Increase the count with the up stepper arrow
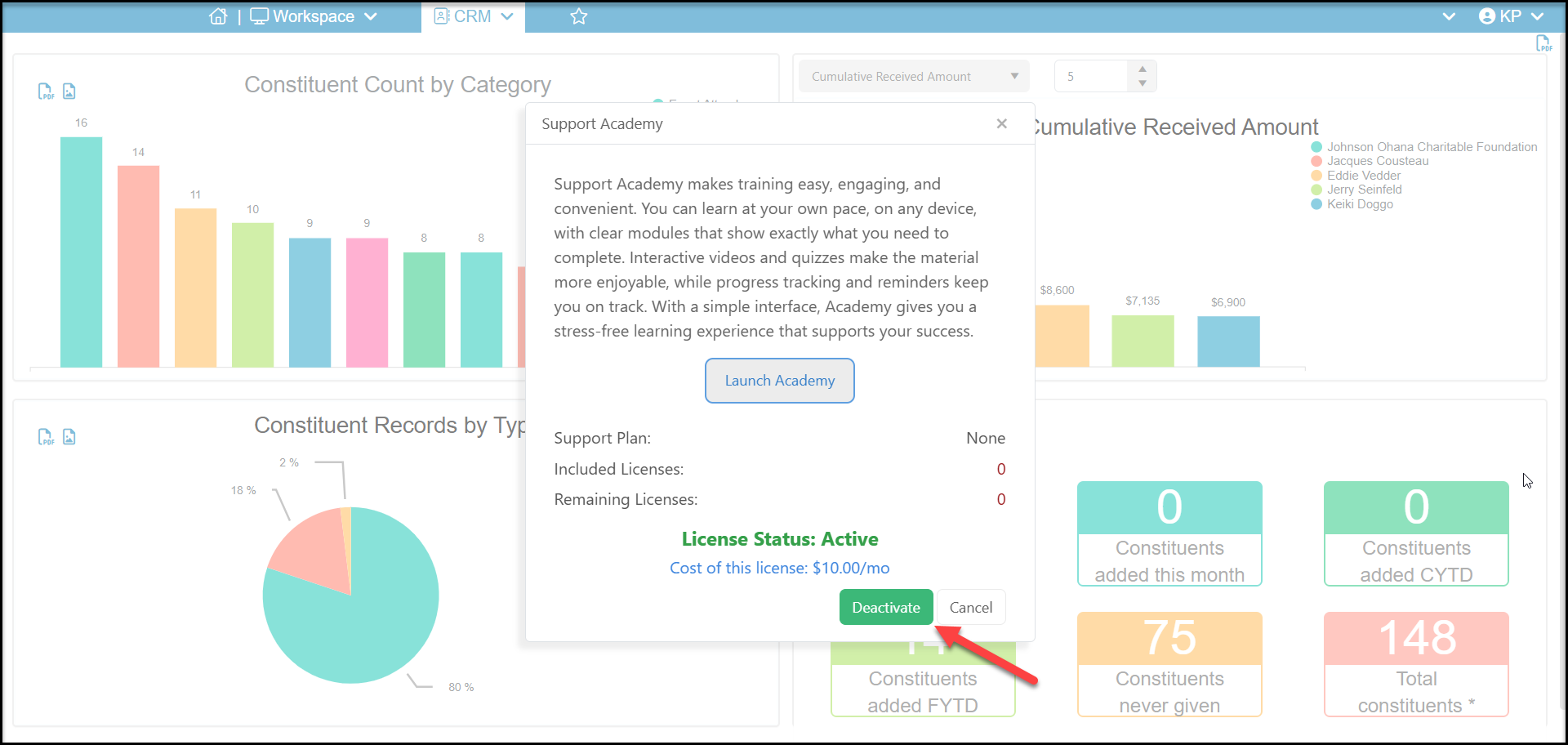The width and height of the screenshot is (1568, 745). coord(1143,69)
